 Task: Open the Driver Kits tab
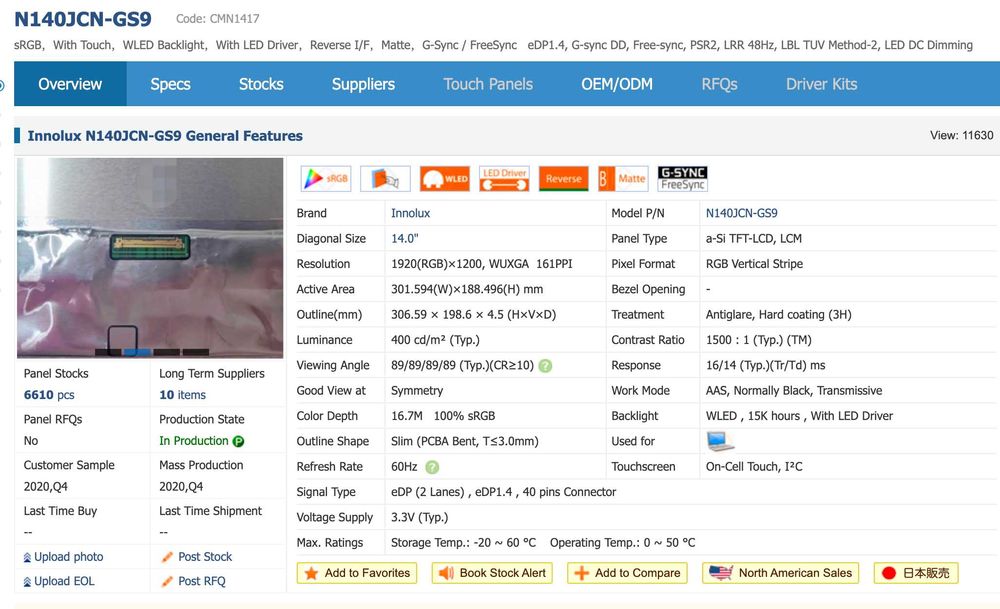tap(821, 84)
